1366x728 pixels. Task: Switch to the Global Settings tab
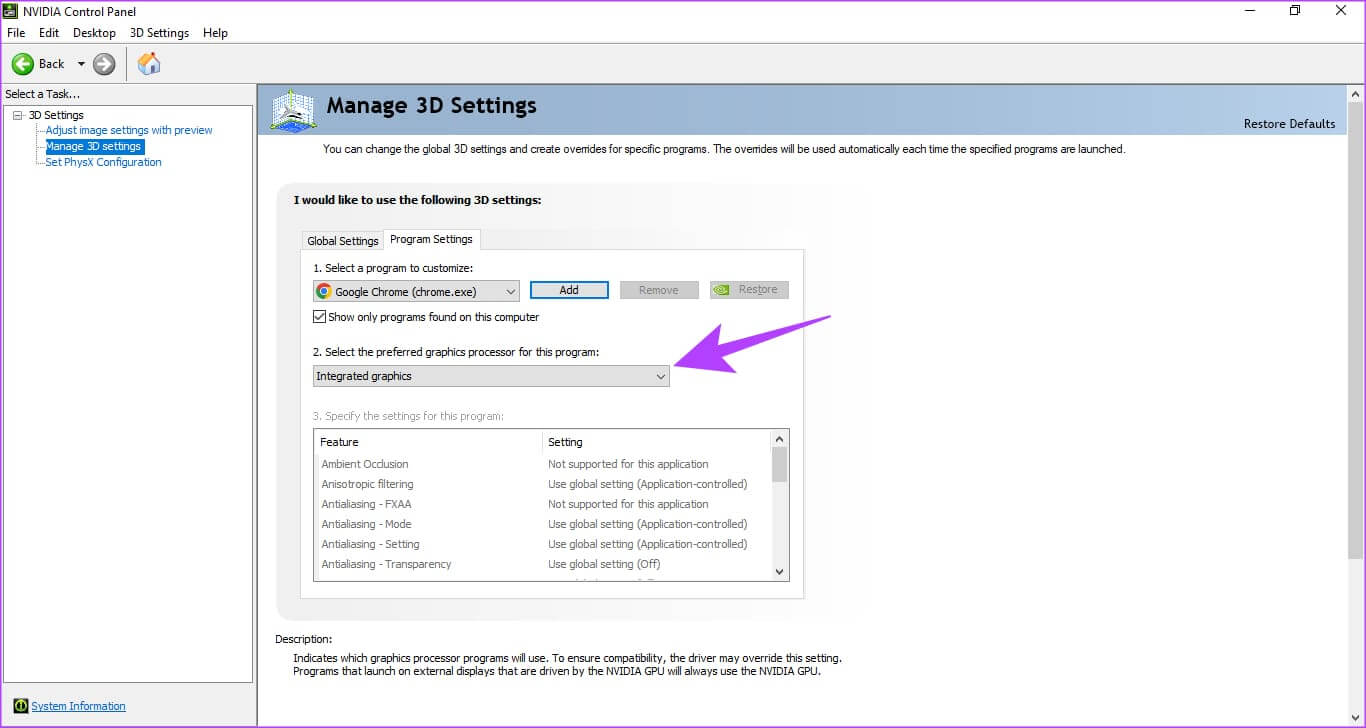point(342,241)
